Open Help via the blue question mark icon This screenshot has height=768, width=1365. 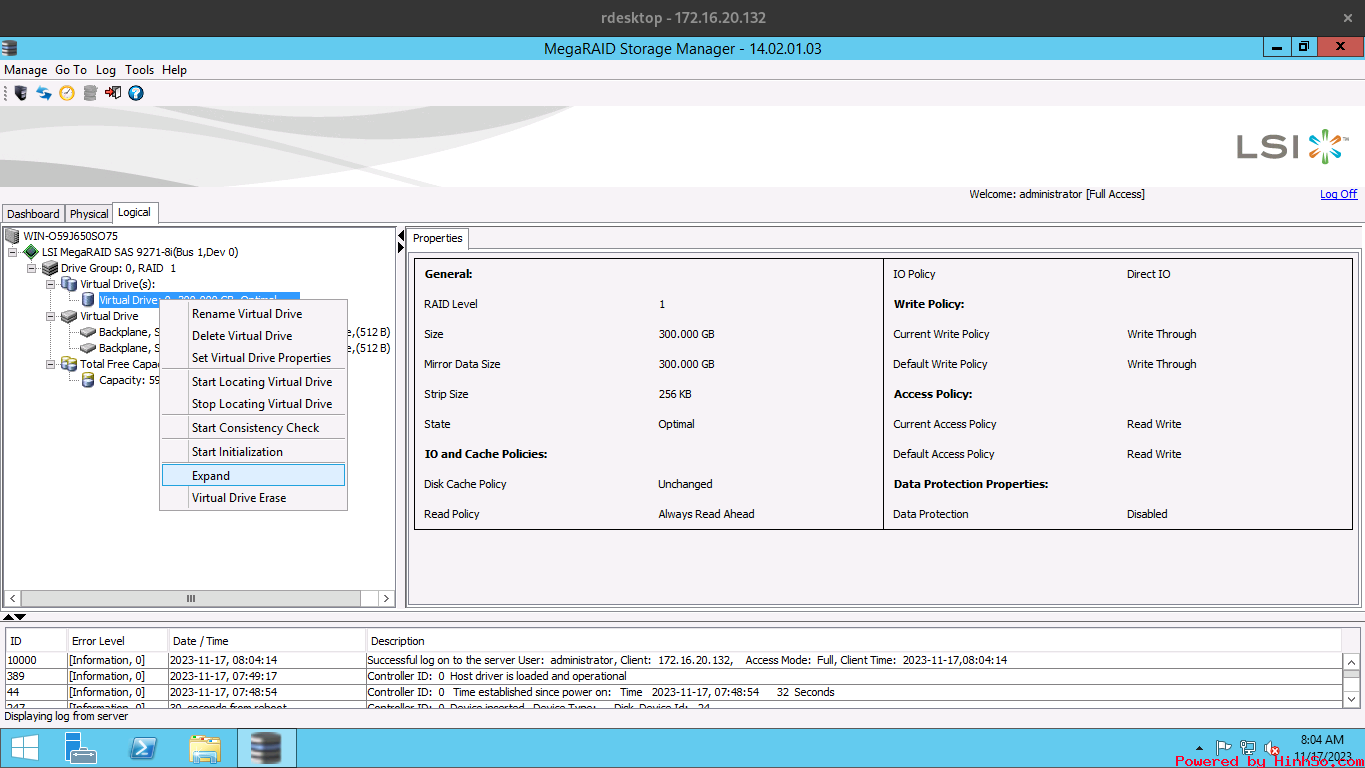click(x=136, y=93)
